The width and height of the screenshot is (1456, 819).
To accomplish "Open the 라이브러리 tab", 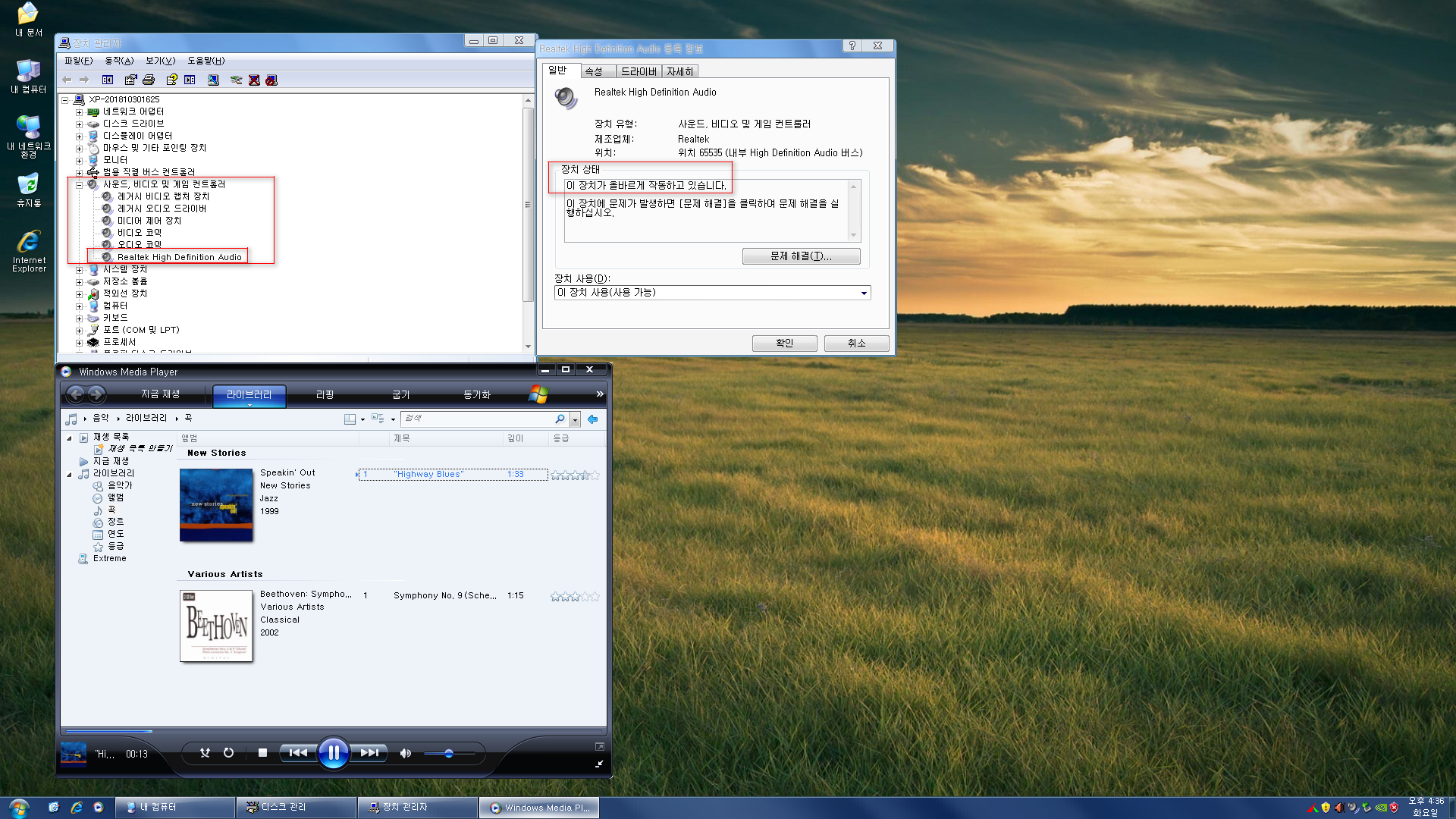I will [249, 395].
